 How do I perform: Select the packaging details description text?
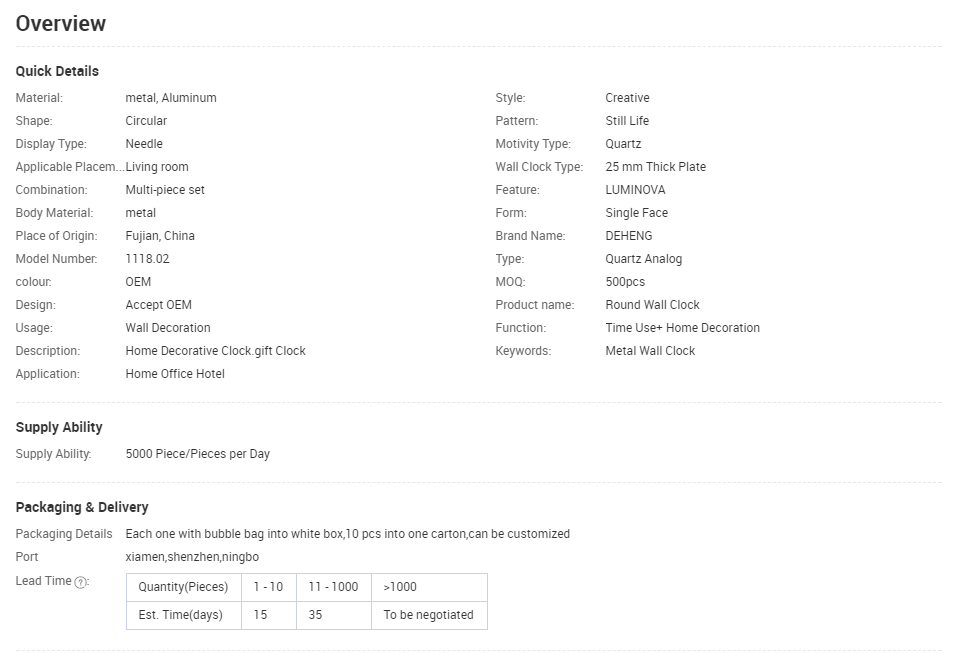point(348,534)
